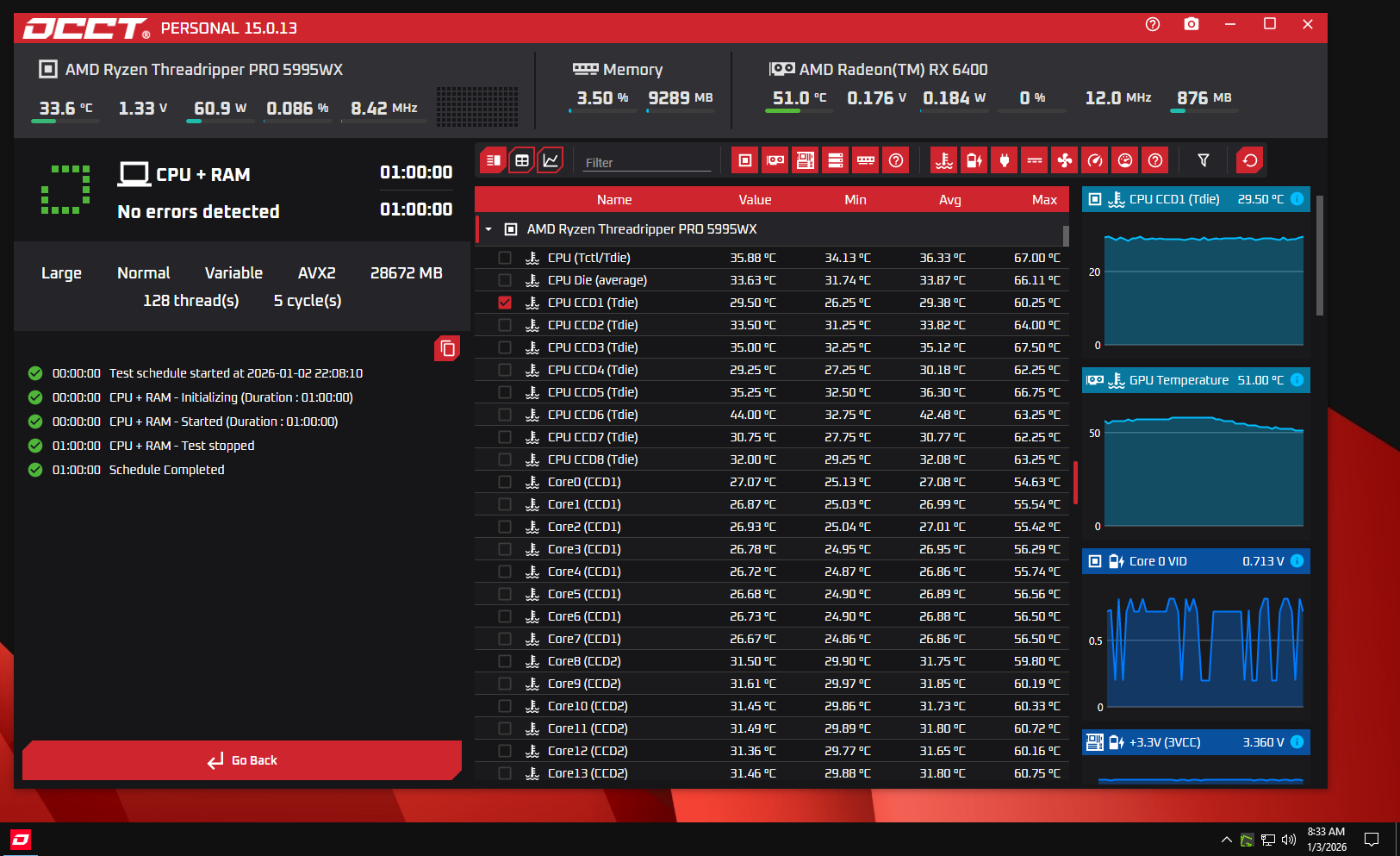Open the volume control in system tray
The height and width of the screenshot is (856, 1400).
point(1289,840)
